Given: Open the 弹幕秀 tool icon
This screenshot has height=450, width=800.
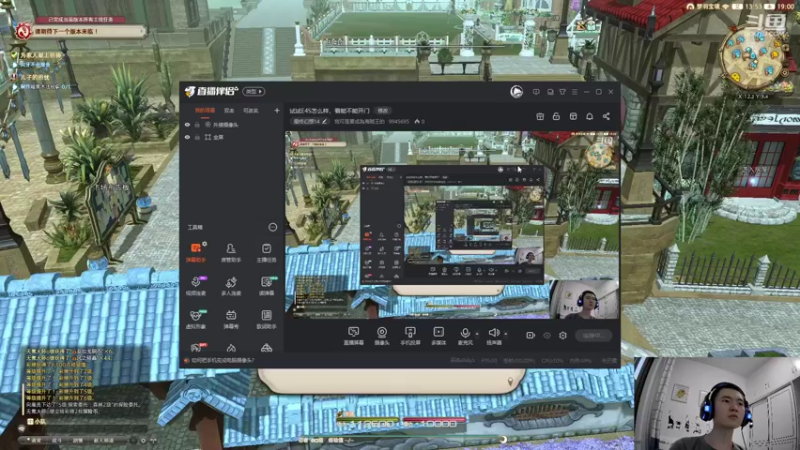Looking at the screenshot, I should click(231, 318).
